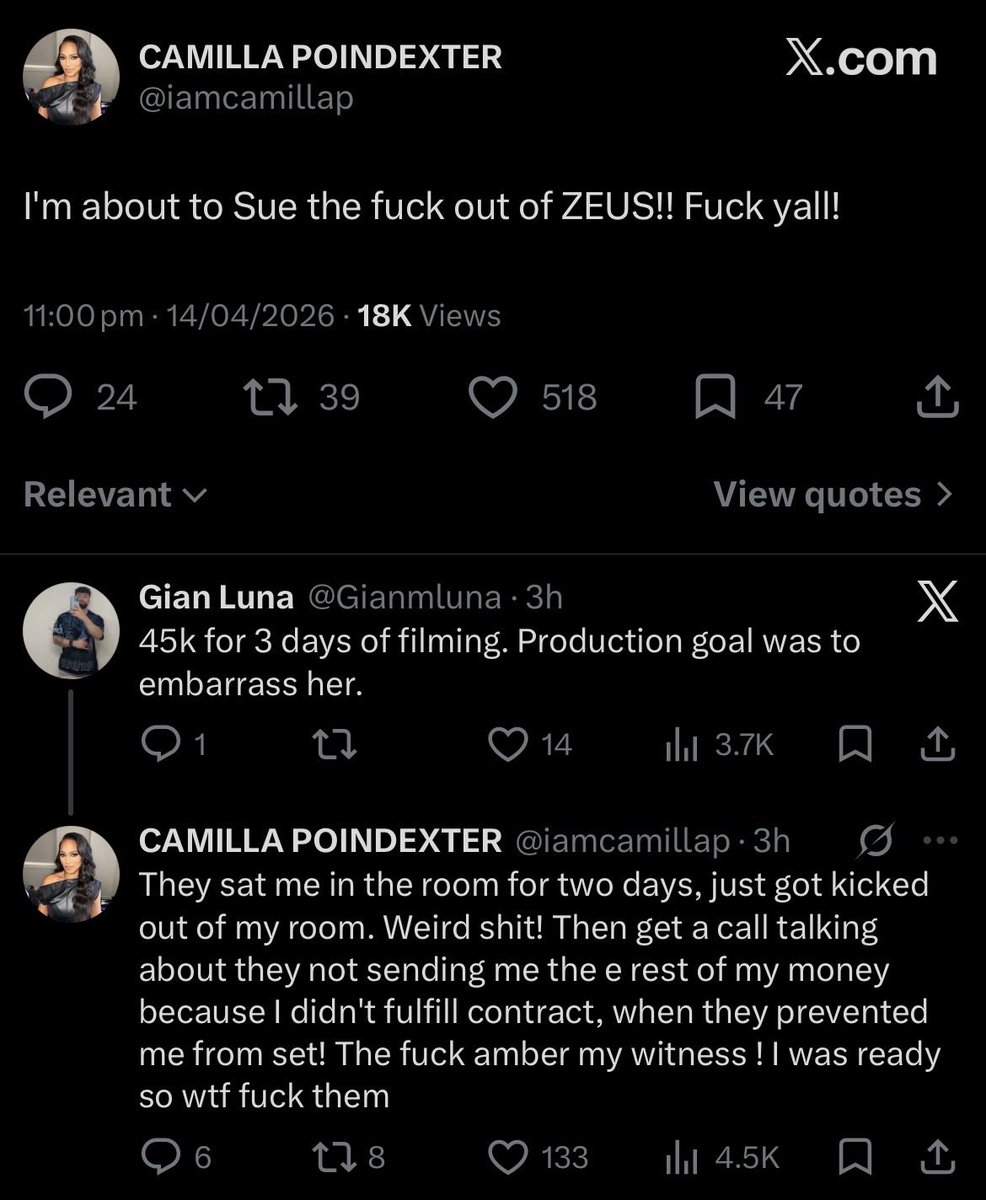This screenshot has width=986, height=1200.
Task: Open the three-dot menu on Camilla's reply
Action: [939, 841]
